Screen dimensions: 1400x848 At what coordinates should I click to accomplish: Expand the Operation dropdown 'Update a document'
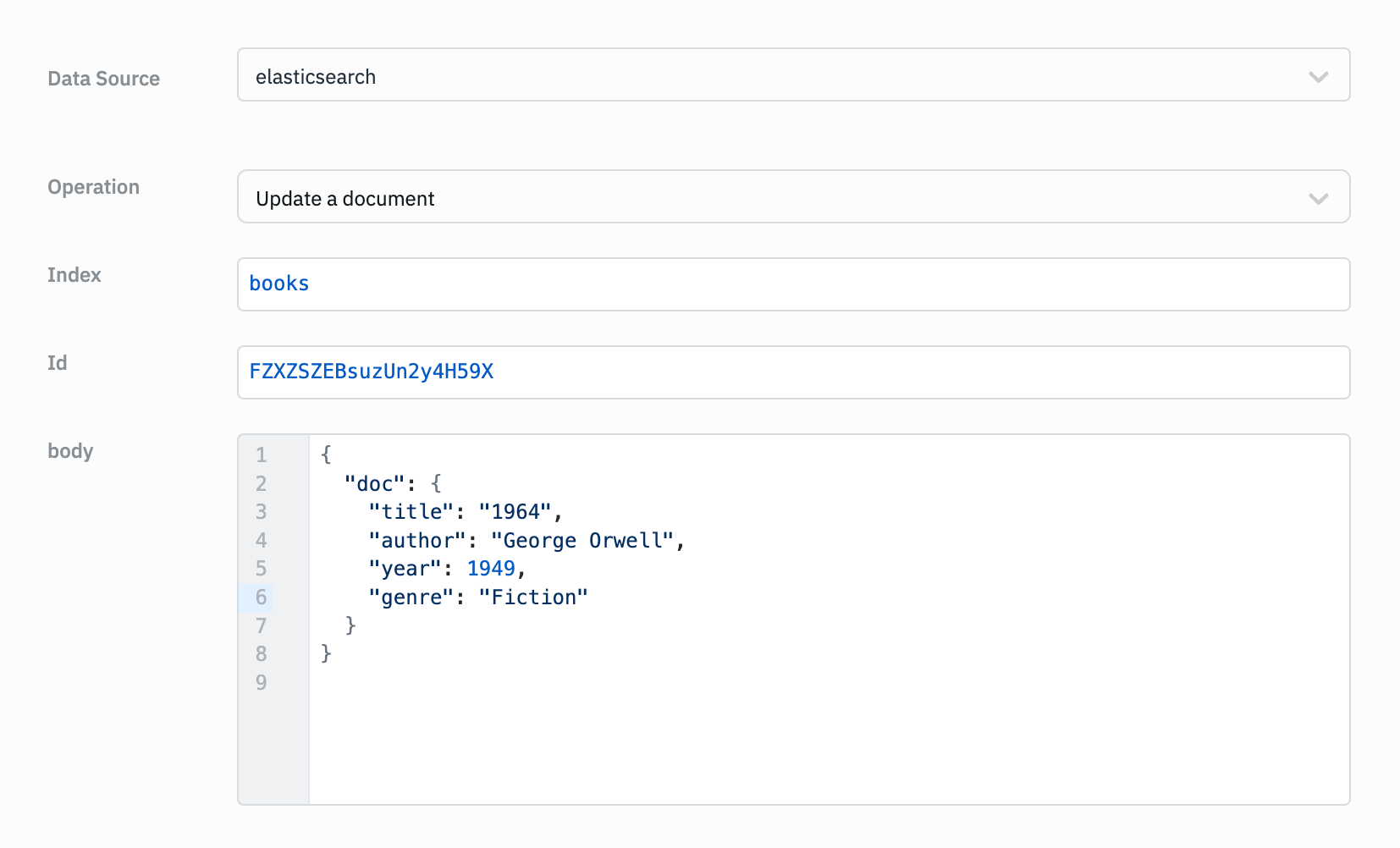pos(762,197)
